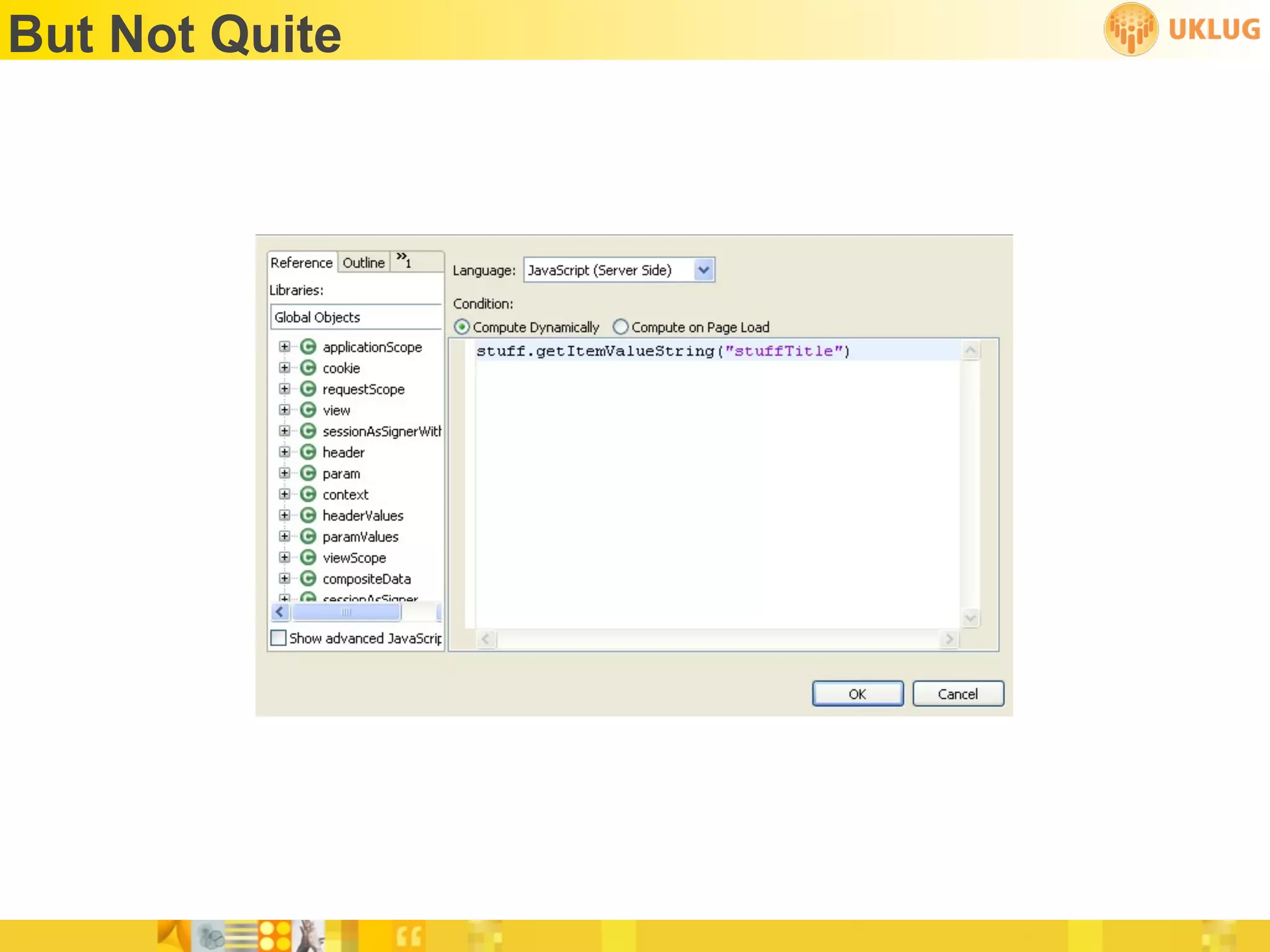Screen dimensions: 1270x952
Task: Expand the param tree node
Action: click(285, 473)
